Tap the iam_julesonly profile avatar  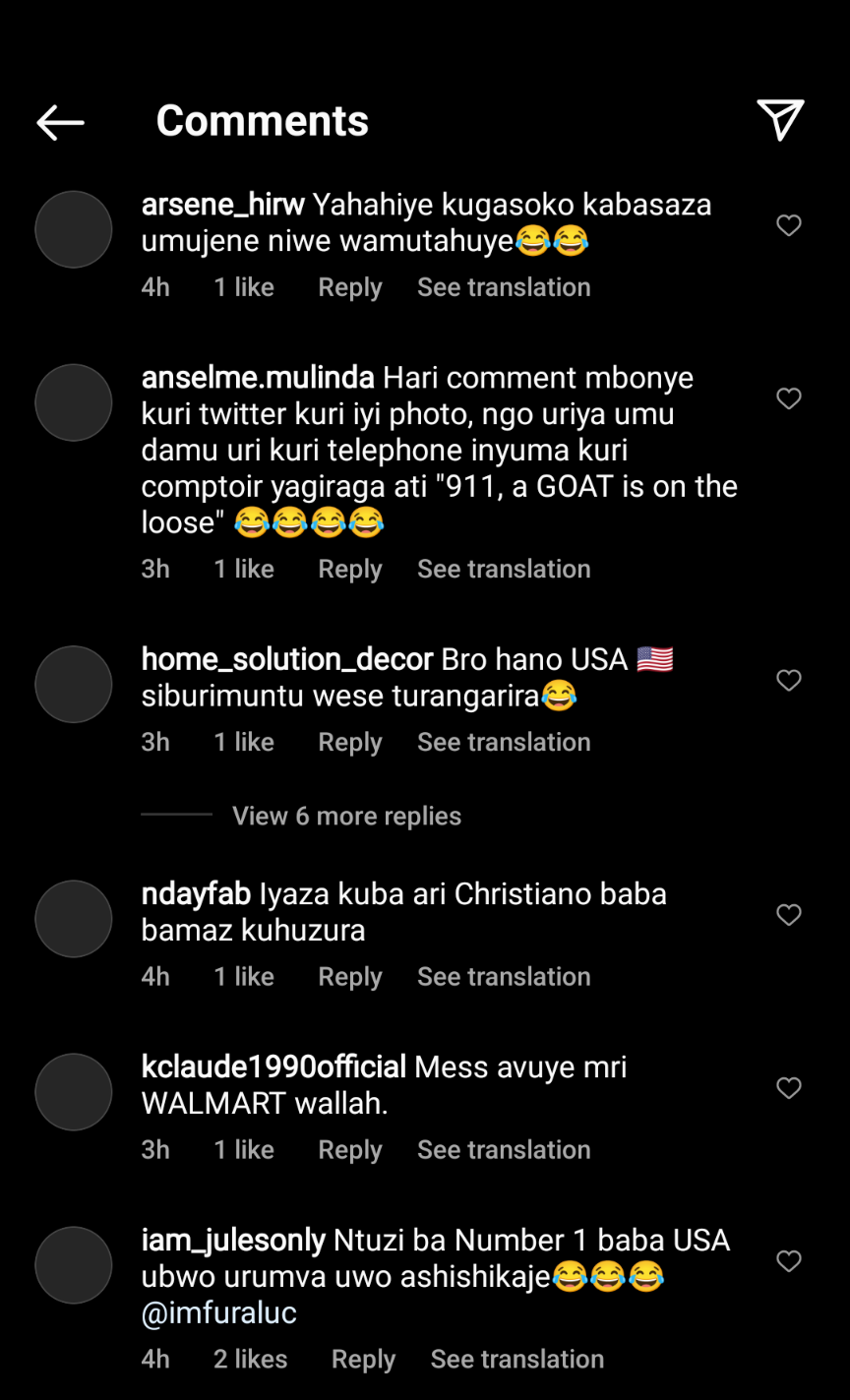74,1265
